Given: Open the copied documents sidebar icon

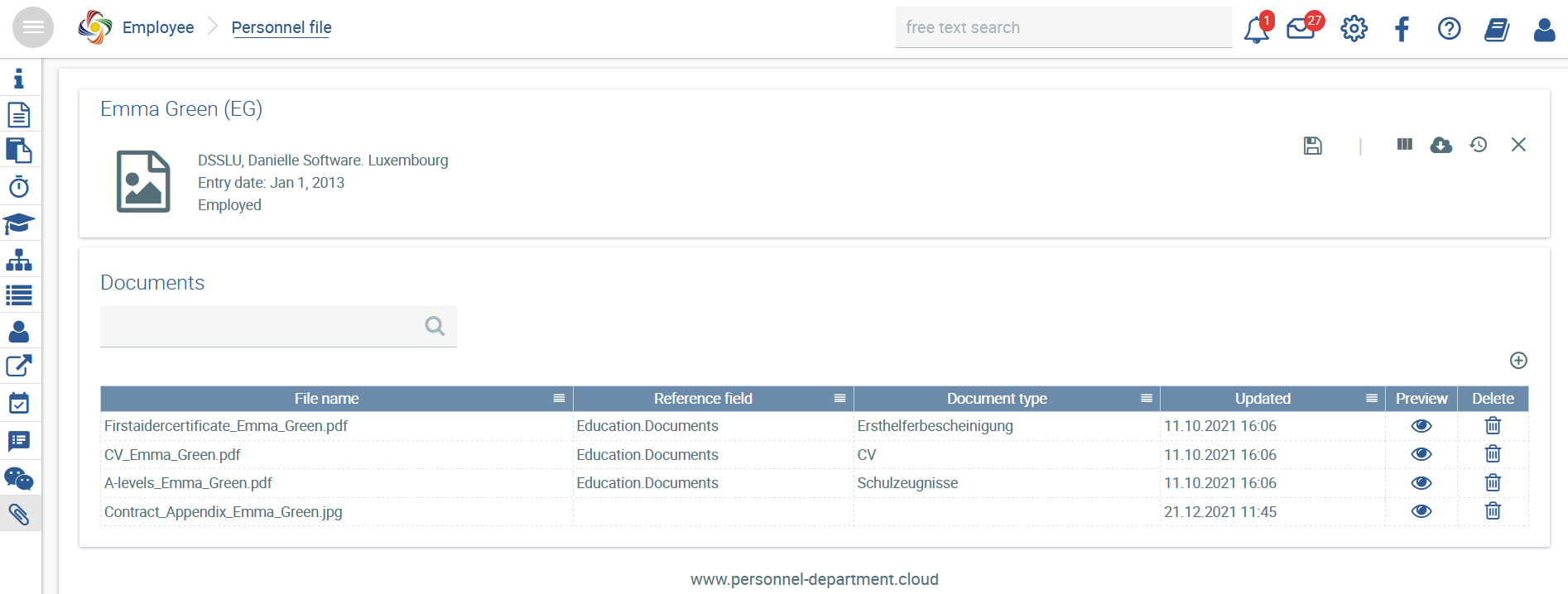Looking at the screenshot, I should 19,151.
